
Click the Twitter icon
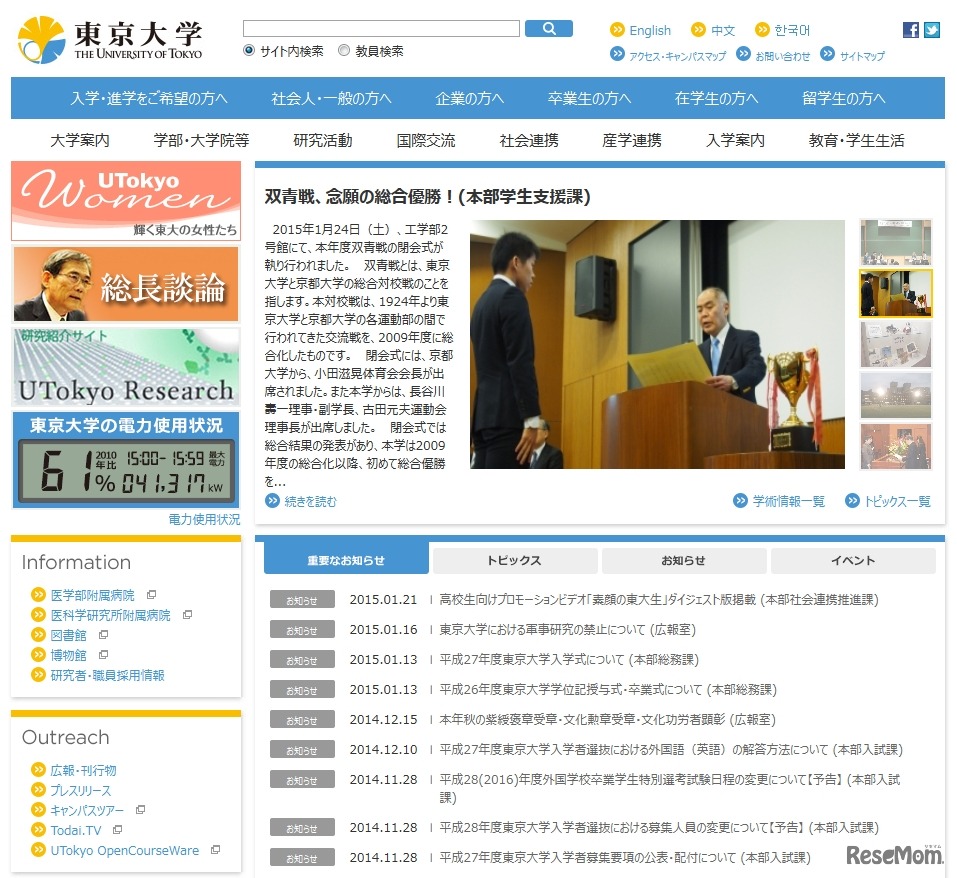[x=932, y=29]
